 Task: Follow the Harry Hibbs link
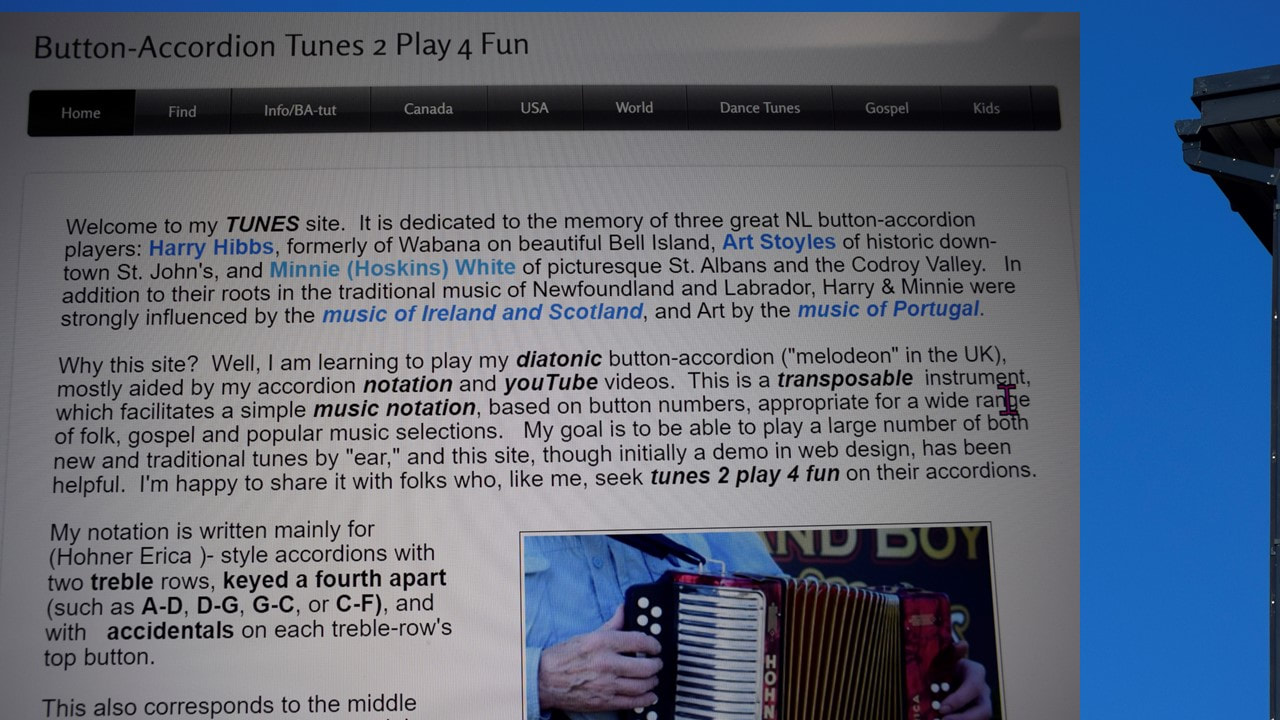(x=211, y=247)
